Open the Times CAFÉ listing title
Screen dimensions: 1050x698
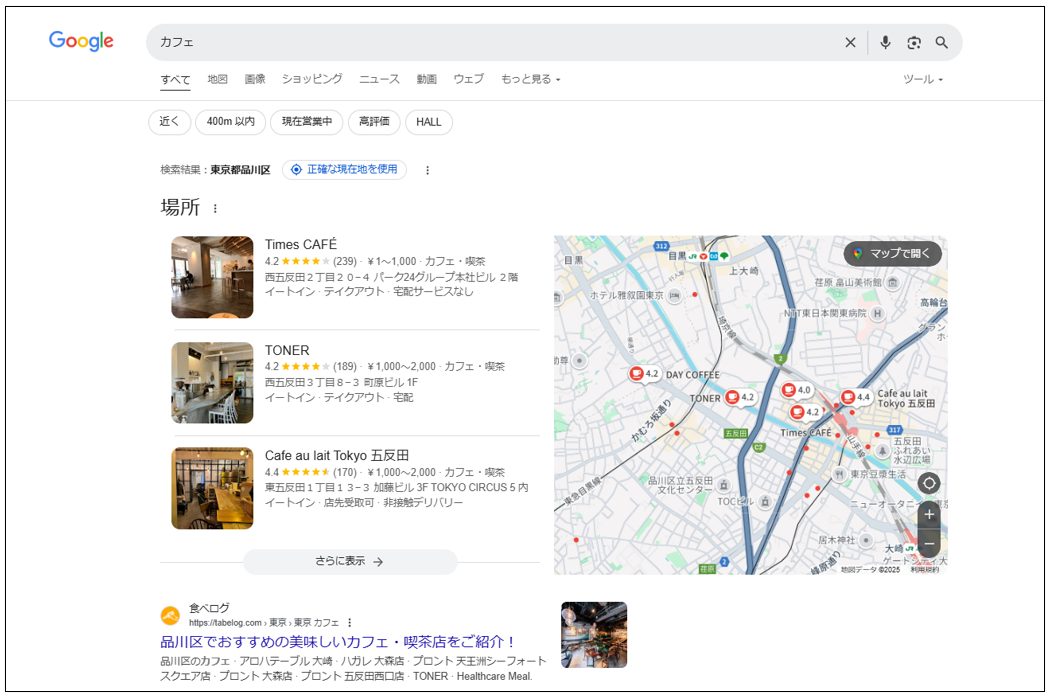(x=301, y=245)
